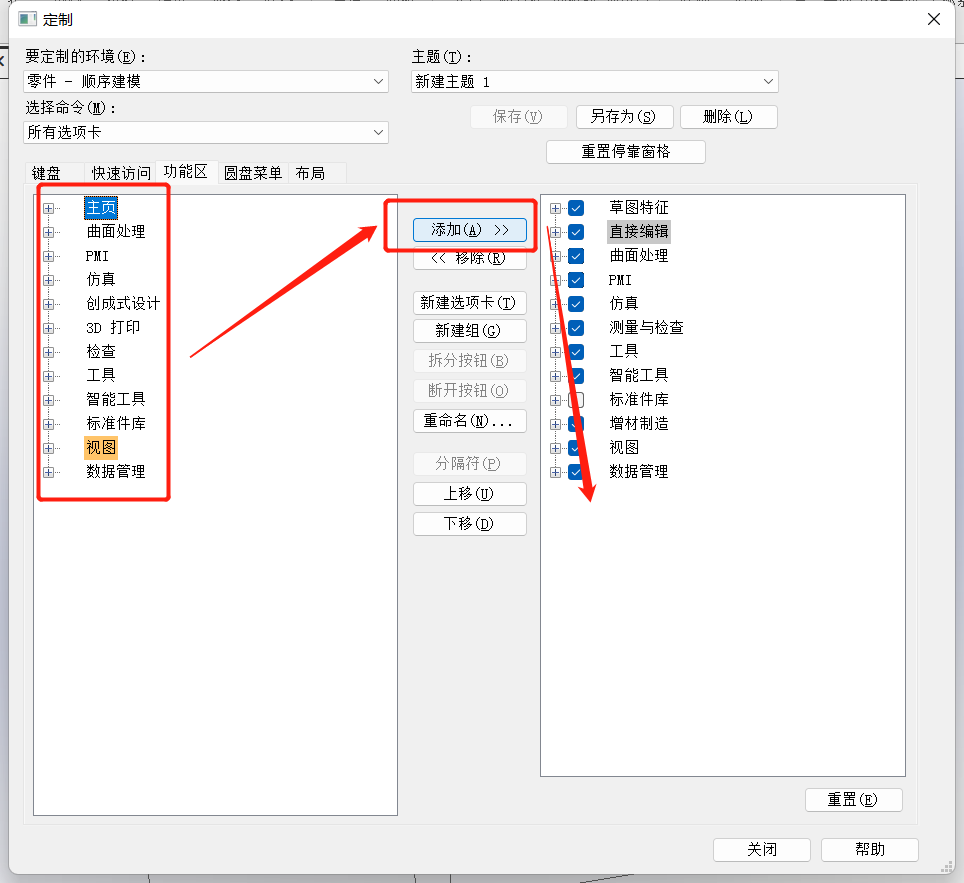
Task: Click the << 移除(R) button
Action: [470, 258]
